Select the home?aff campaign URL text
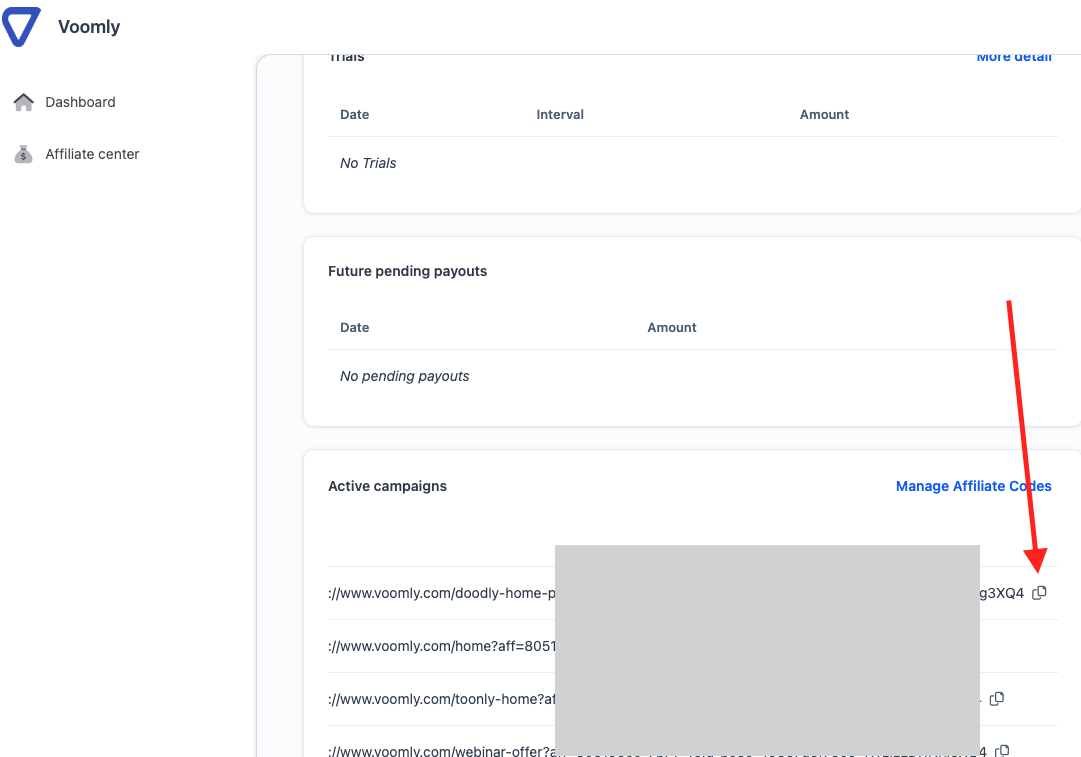 tap(441, 646)
